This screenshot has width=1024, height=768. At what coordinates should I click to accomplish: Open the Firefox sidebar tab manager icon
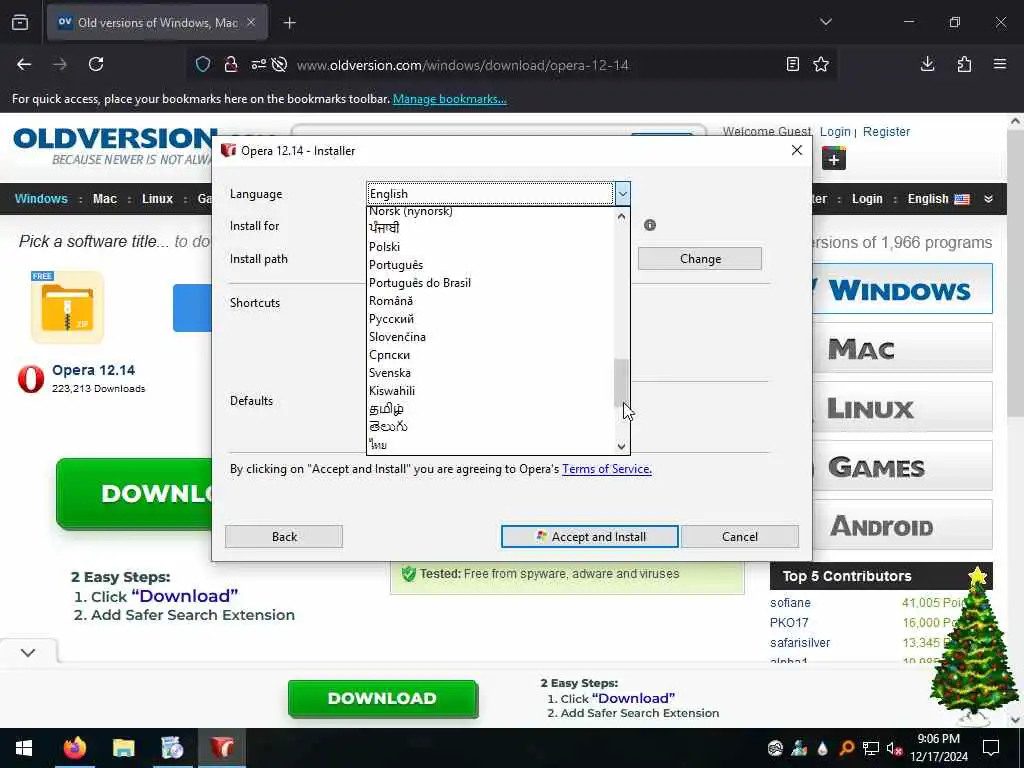[x=20, y=23]
